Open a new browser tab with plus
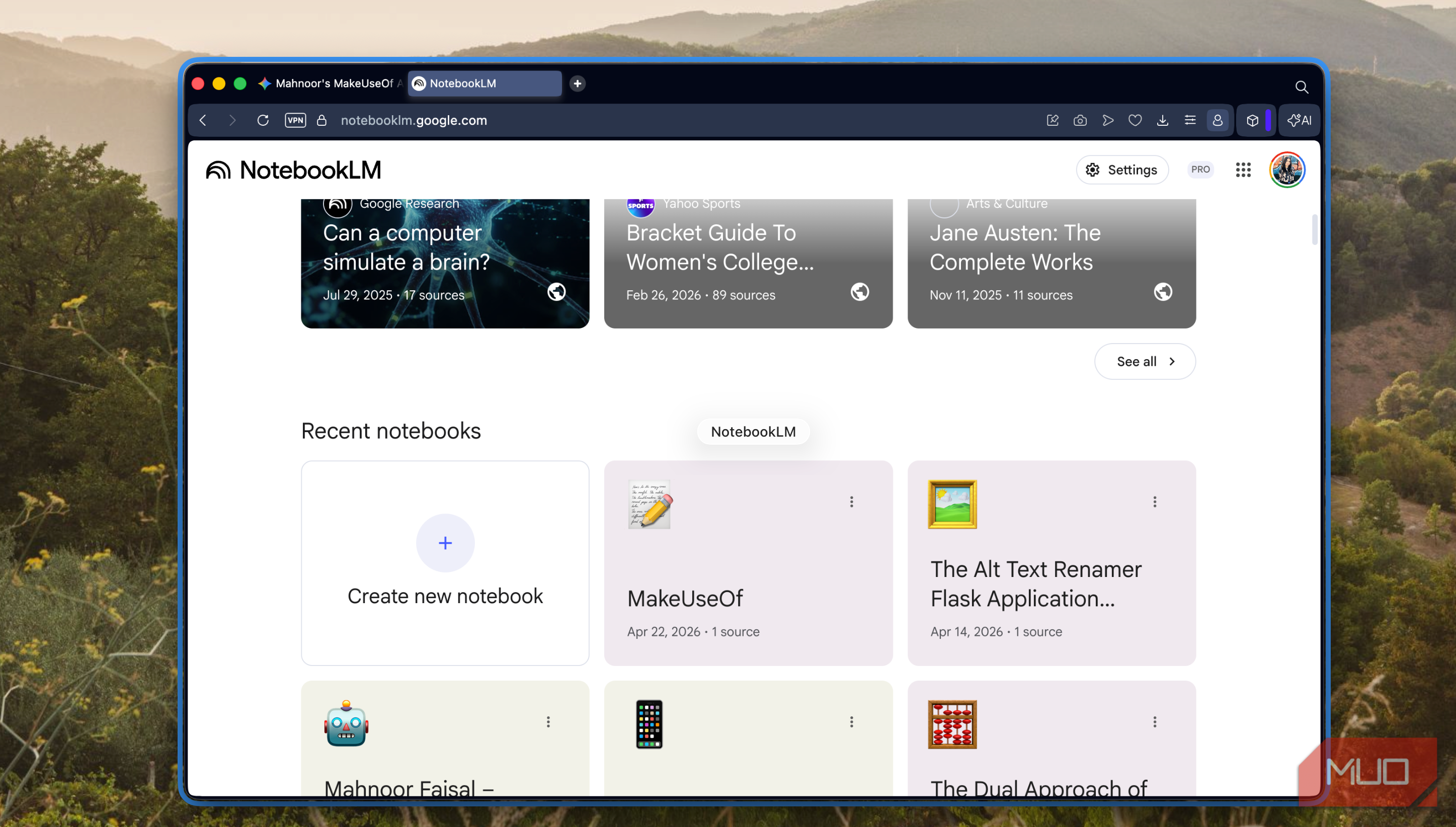 pos(577,84)
